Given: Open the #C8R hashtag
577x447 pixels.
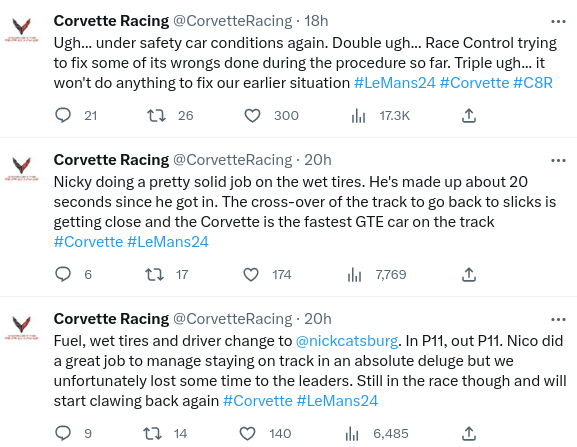Looking at the screenshot, I should coord(533,83).
